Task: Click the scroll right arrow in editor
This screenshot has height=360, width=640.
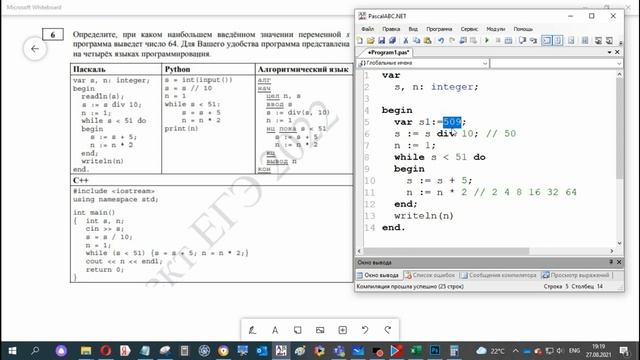Action: [612, 251]
